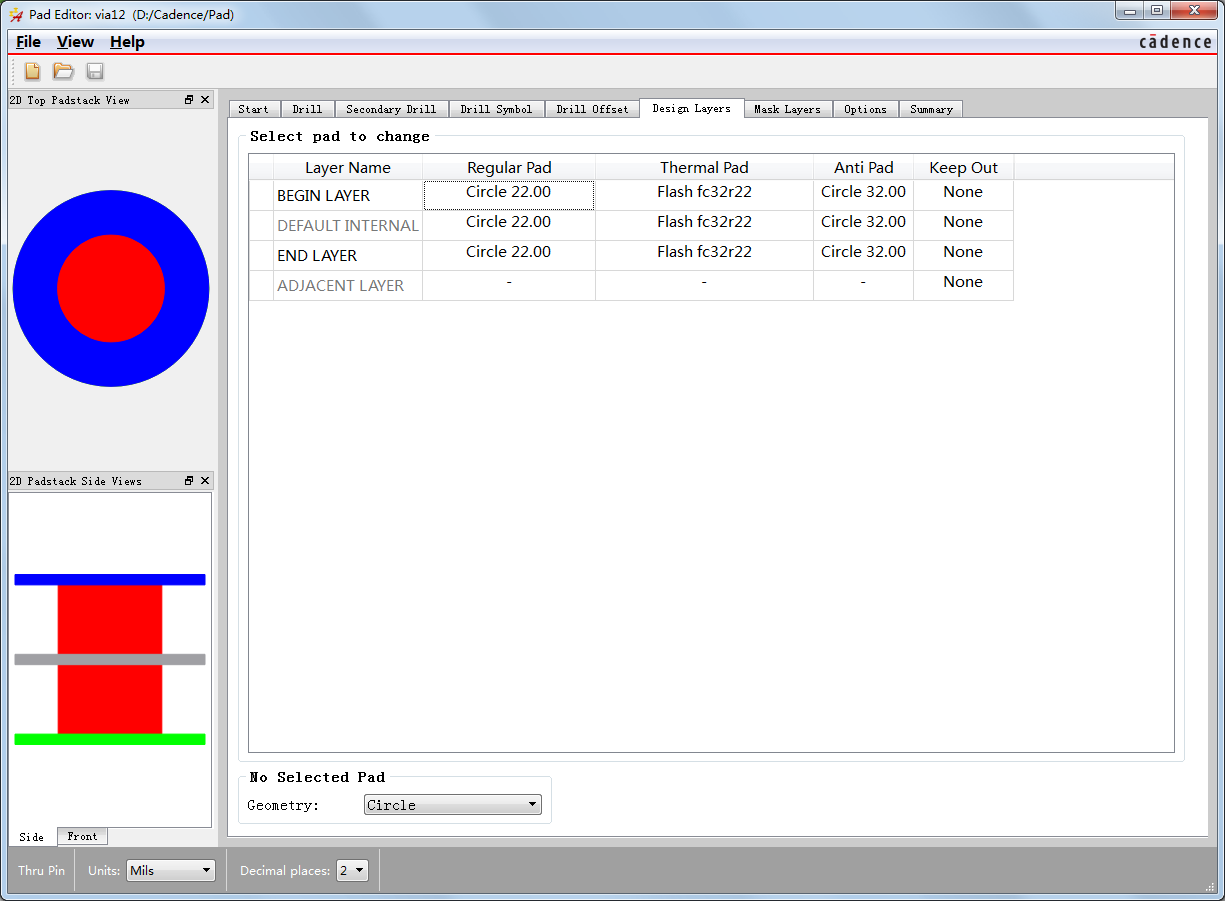This screenshot has height=901, width=1225.
Task: Close the 2D Padstack Side Views panel
Action: click(205, 481)
